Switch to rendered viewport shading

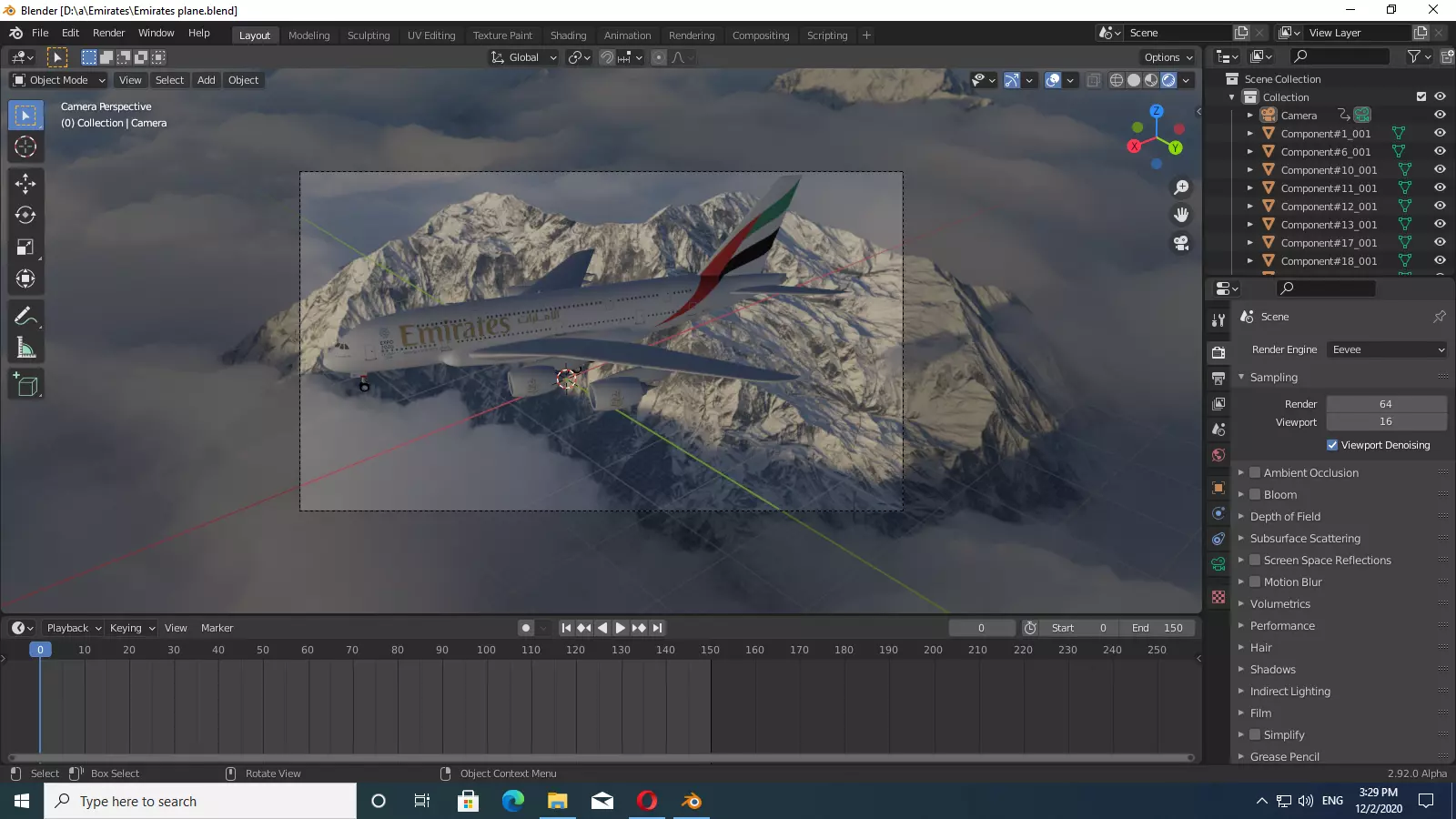pos(1168,80)
